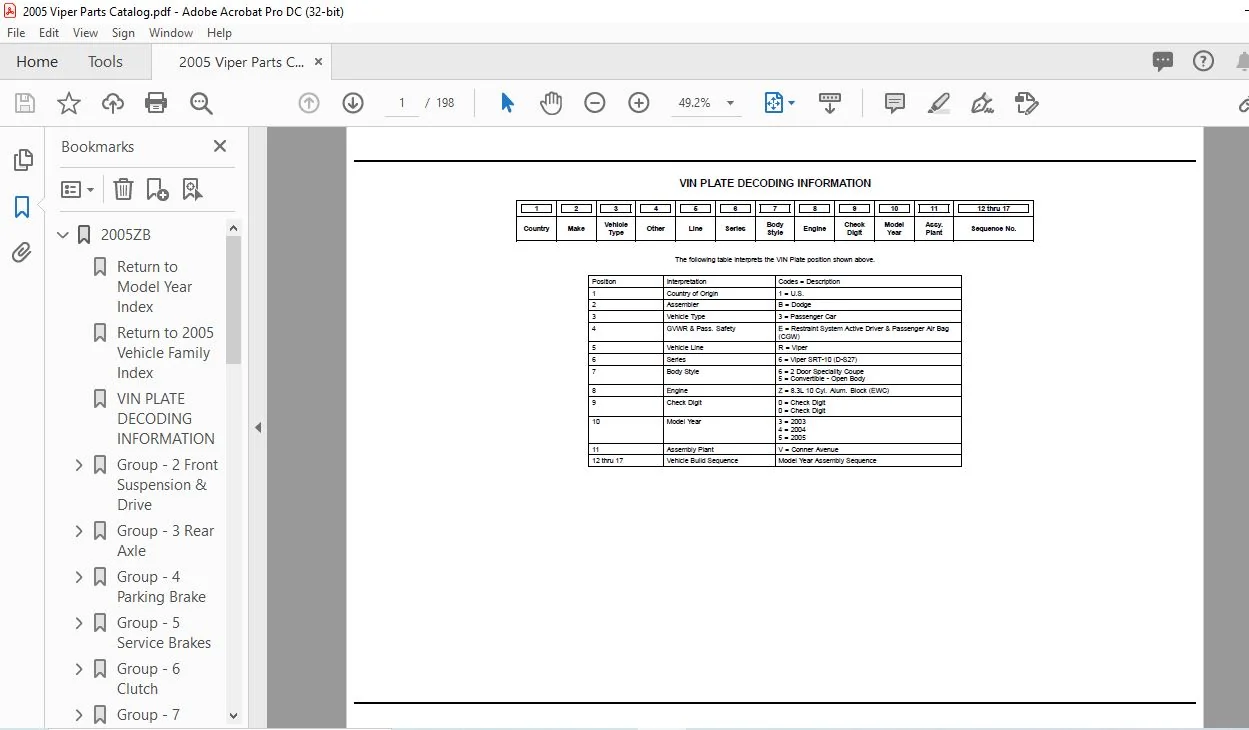Open bookmark options dropdown menu
The height and width of the screenshot is (730, 1249).
point(77,189)
